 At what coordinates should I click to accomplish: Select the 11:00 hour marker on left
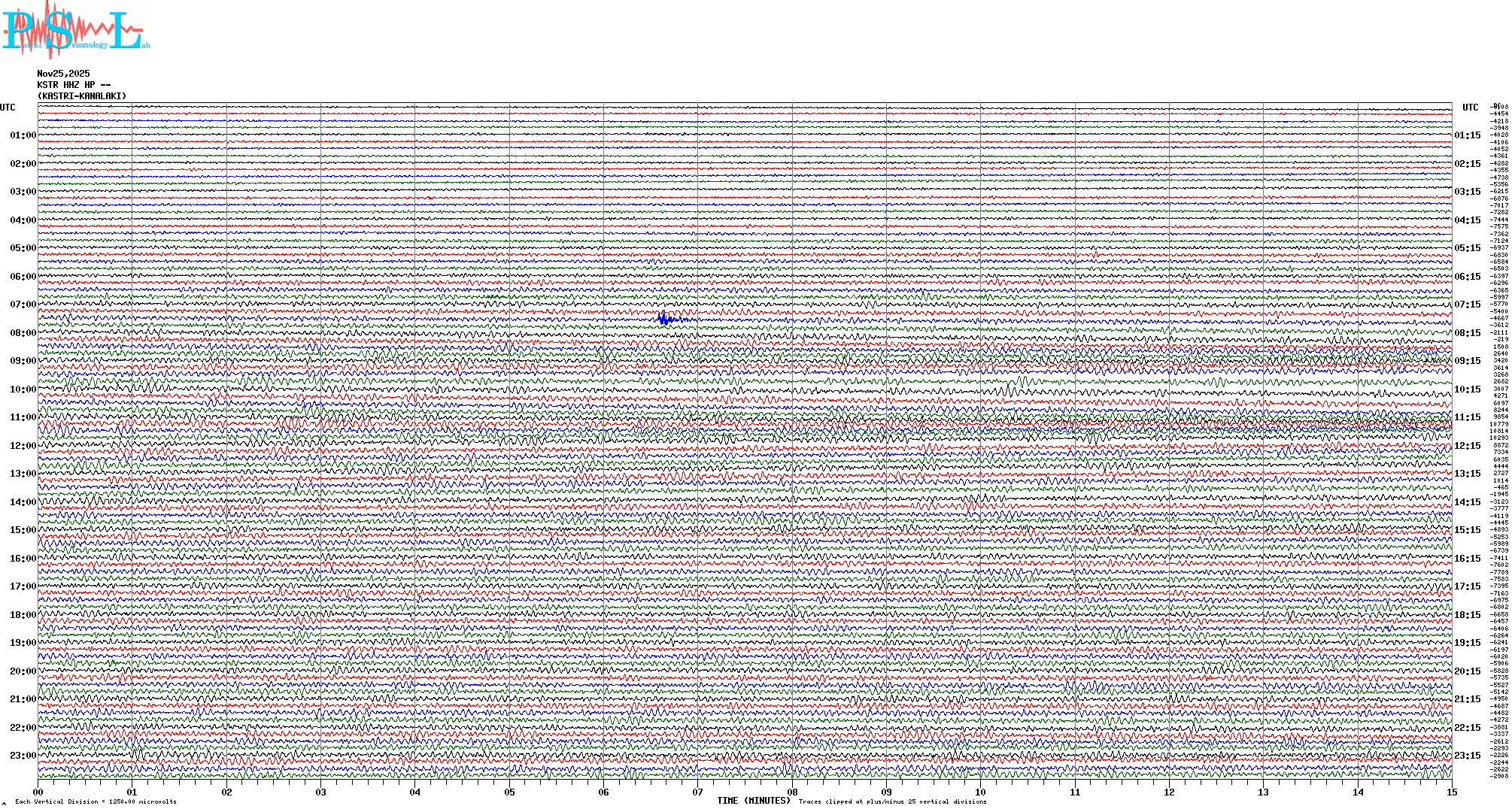(x=23, y=417)
